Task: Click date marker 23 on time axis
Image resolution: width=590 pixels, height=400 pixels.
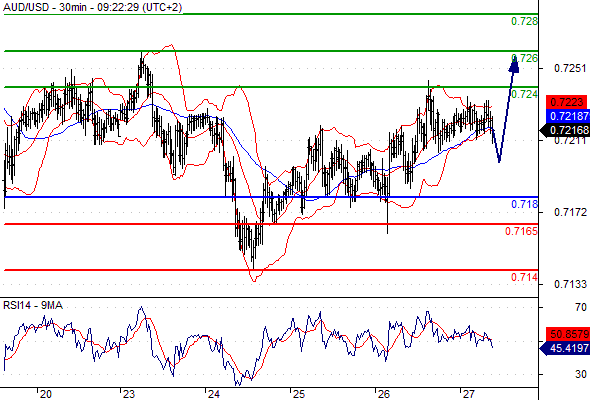Action: click(129, 394)
